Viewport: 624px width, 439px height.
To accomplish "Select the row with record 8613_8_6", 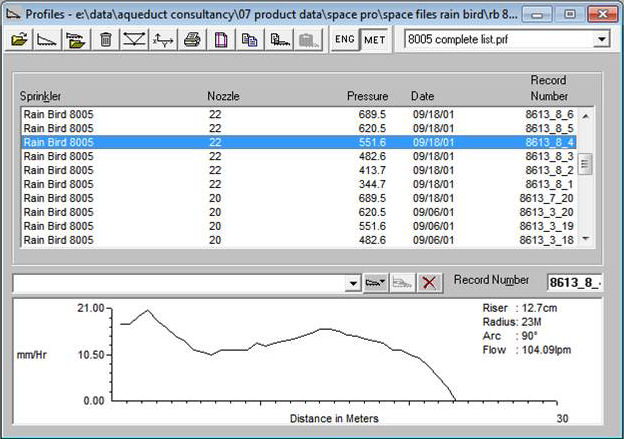I will (x=298, y=114).
